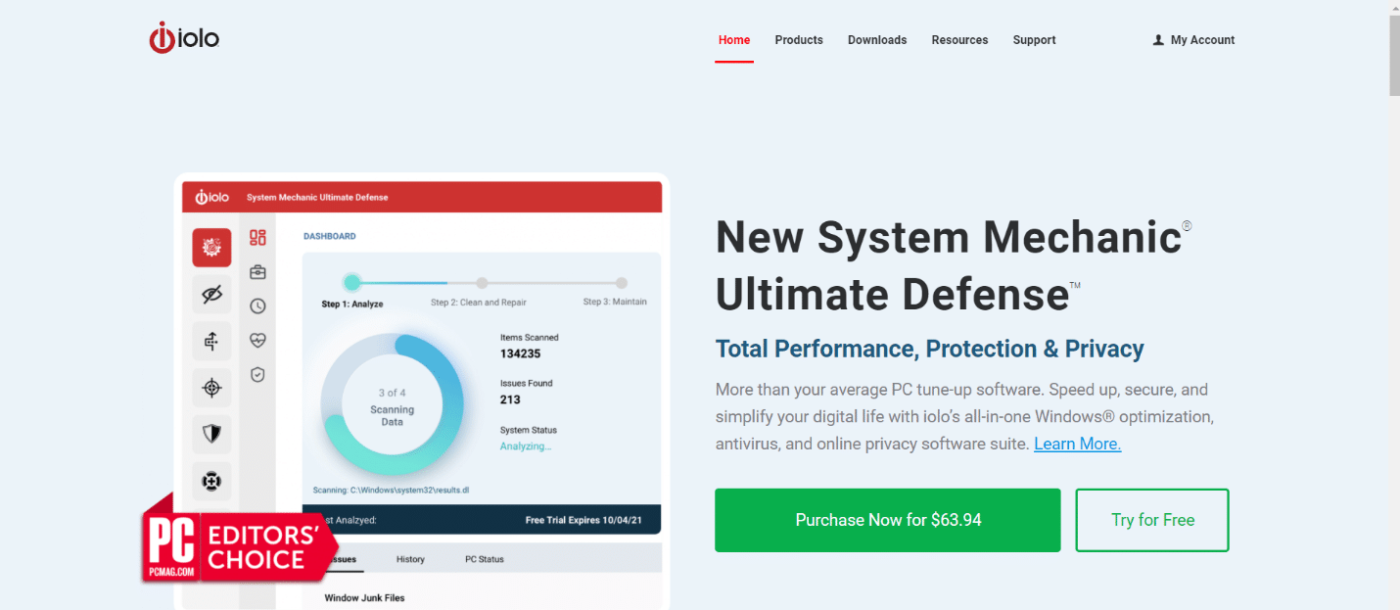The height and width of the screenshot is (610, 1400).
Task: Click the shield icon in left sidebar
Action: click(211, 434)
